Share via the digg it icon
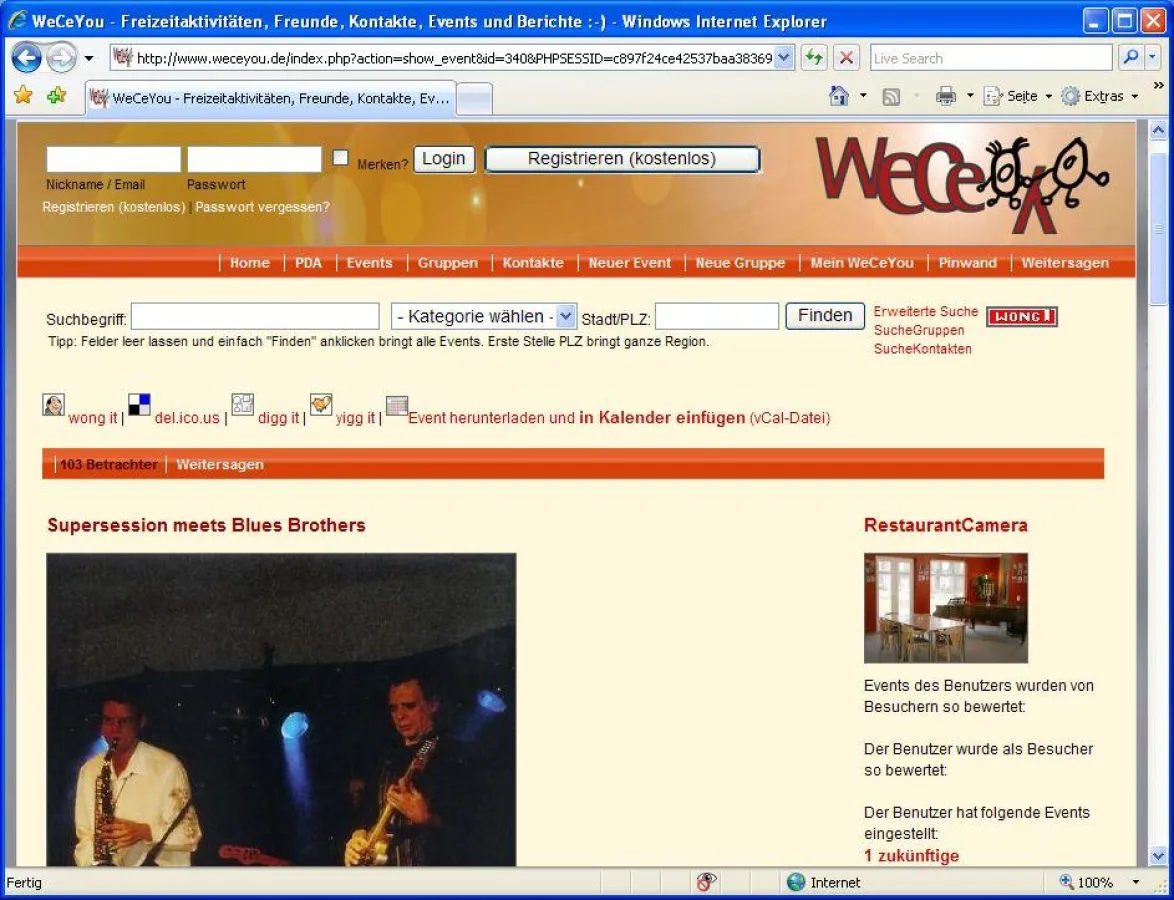Viewport: 1174px width, 900px height. point(241,405)
